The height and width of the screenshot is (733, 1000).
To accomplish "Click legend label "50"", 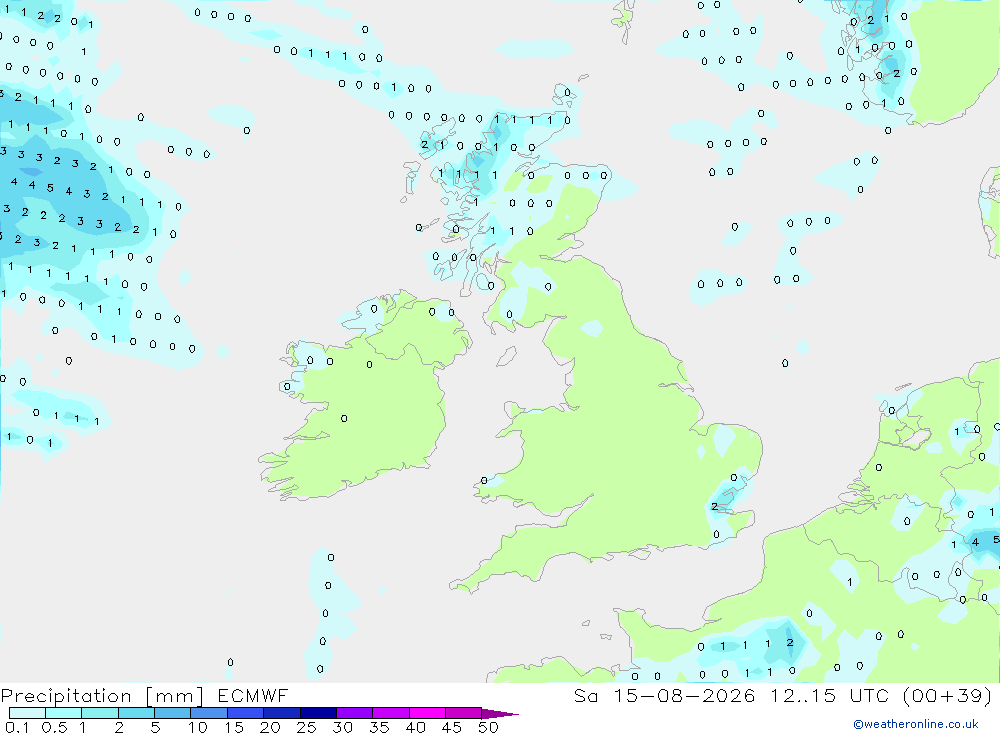I will pos(488,727).
